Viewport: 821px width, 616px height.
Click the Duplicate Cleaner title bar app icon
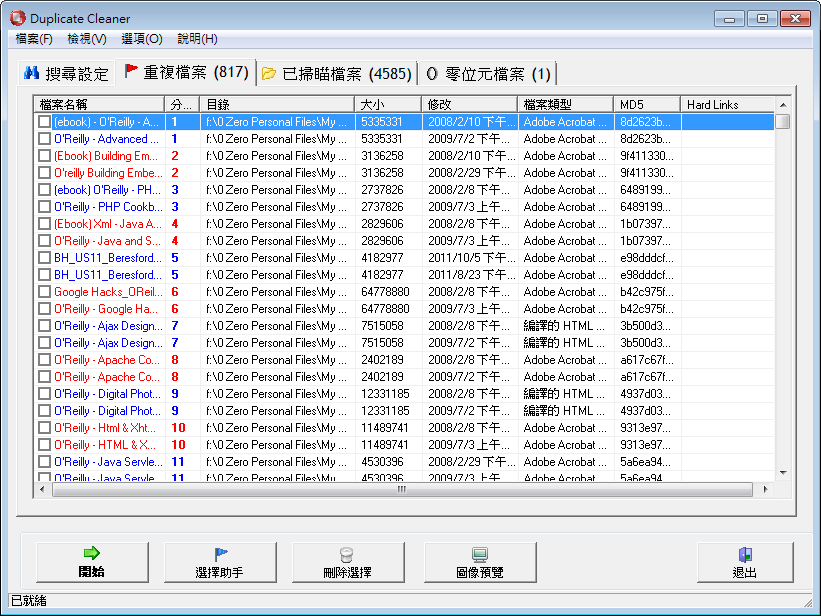pos(17,18)
